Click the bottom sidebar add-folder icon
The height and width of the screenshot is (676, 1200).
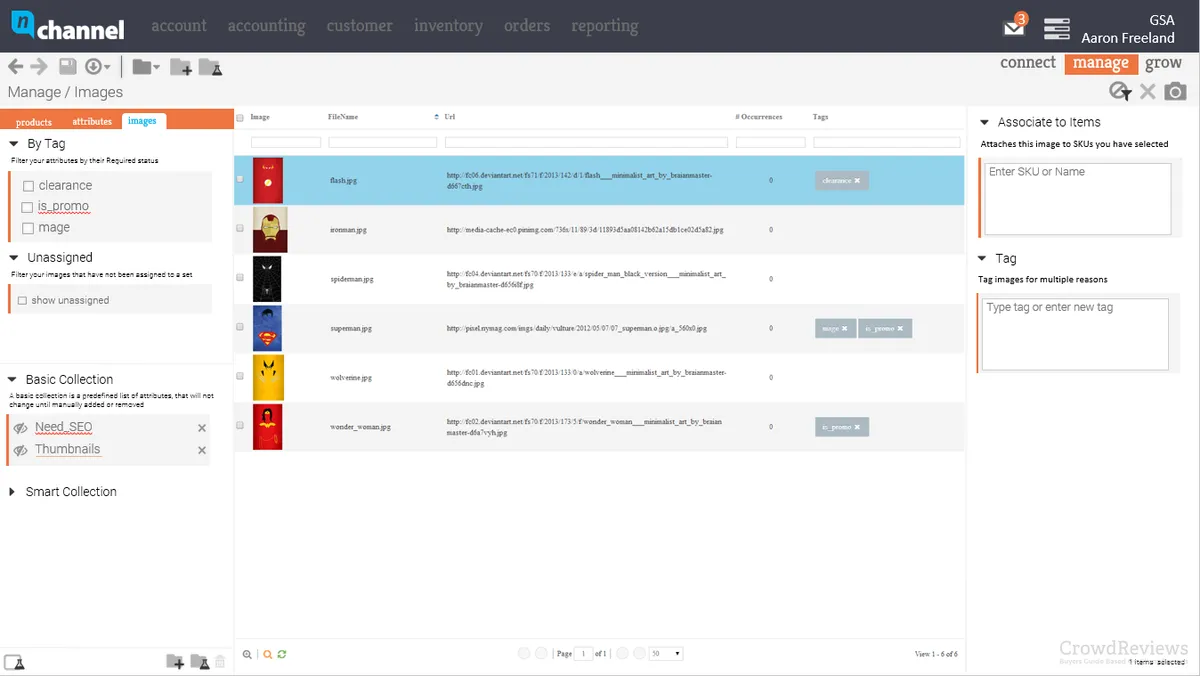pyautogui.click(x=175, y=661)
